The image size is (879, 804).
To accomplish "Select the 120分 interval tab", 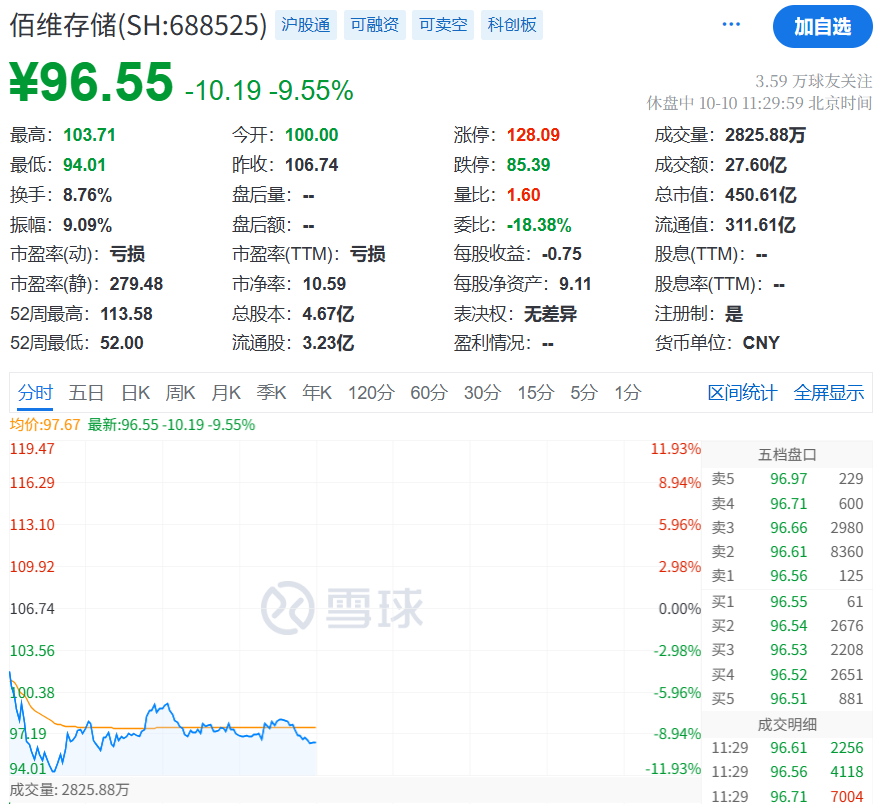I will pos(370,393).
